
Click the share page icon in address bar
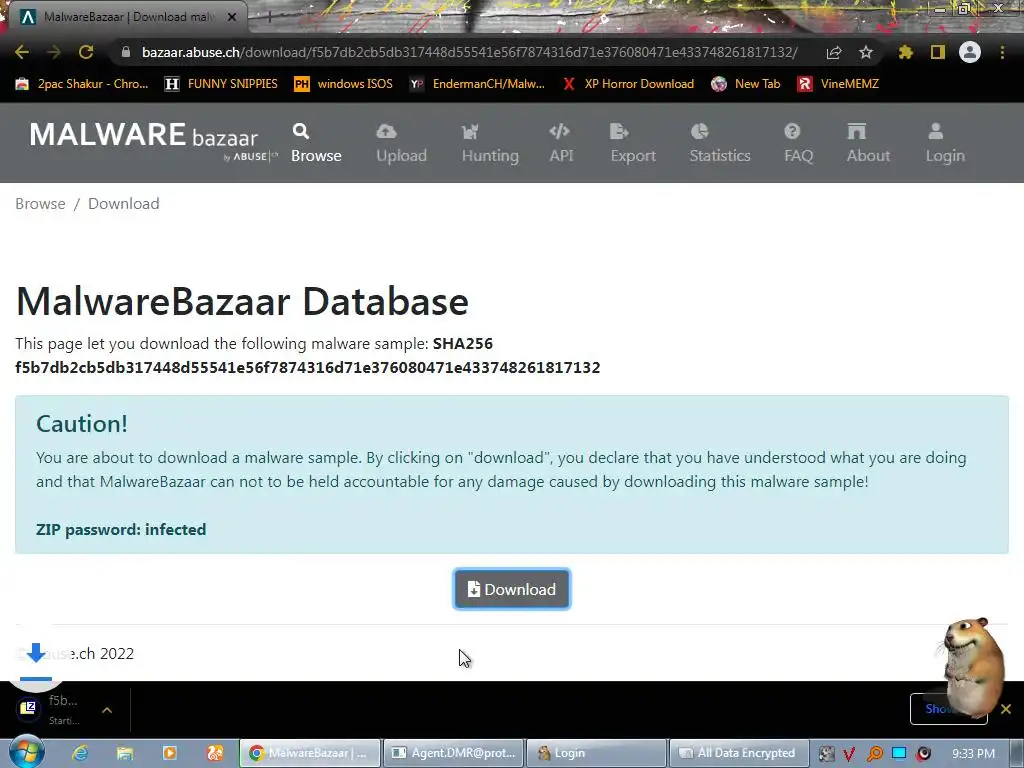(833, 52)
